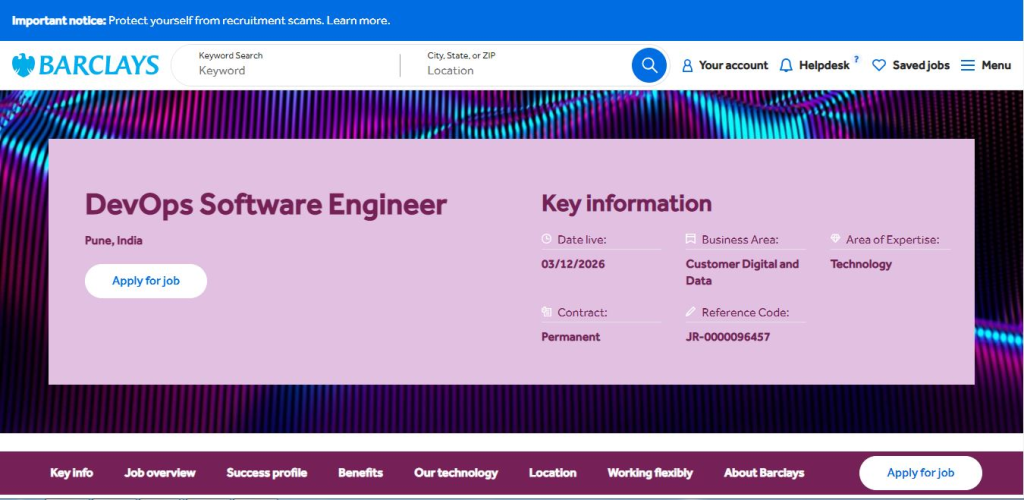Viewport: 1024px width, 500px height.
Task: Click the DevOps Software Engineer title
Action: (x=266, y=205)
